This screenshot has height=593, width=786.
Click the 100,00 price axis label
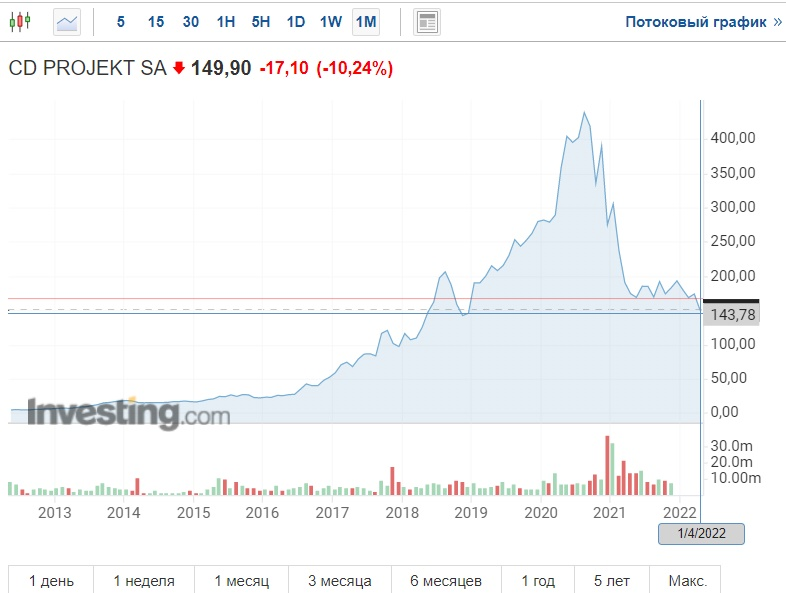[x=732, y=344]
